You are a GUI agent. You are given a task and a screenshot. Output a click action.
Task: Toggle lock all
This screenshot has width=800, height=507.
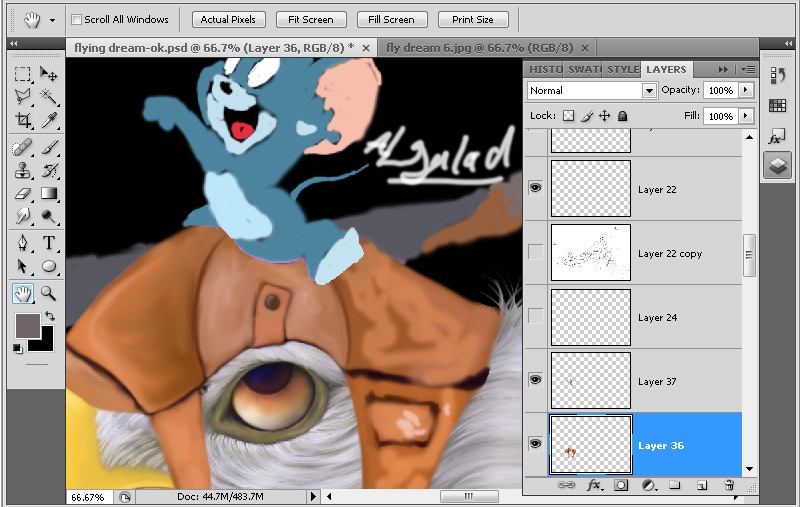coord(622,116)
